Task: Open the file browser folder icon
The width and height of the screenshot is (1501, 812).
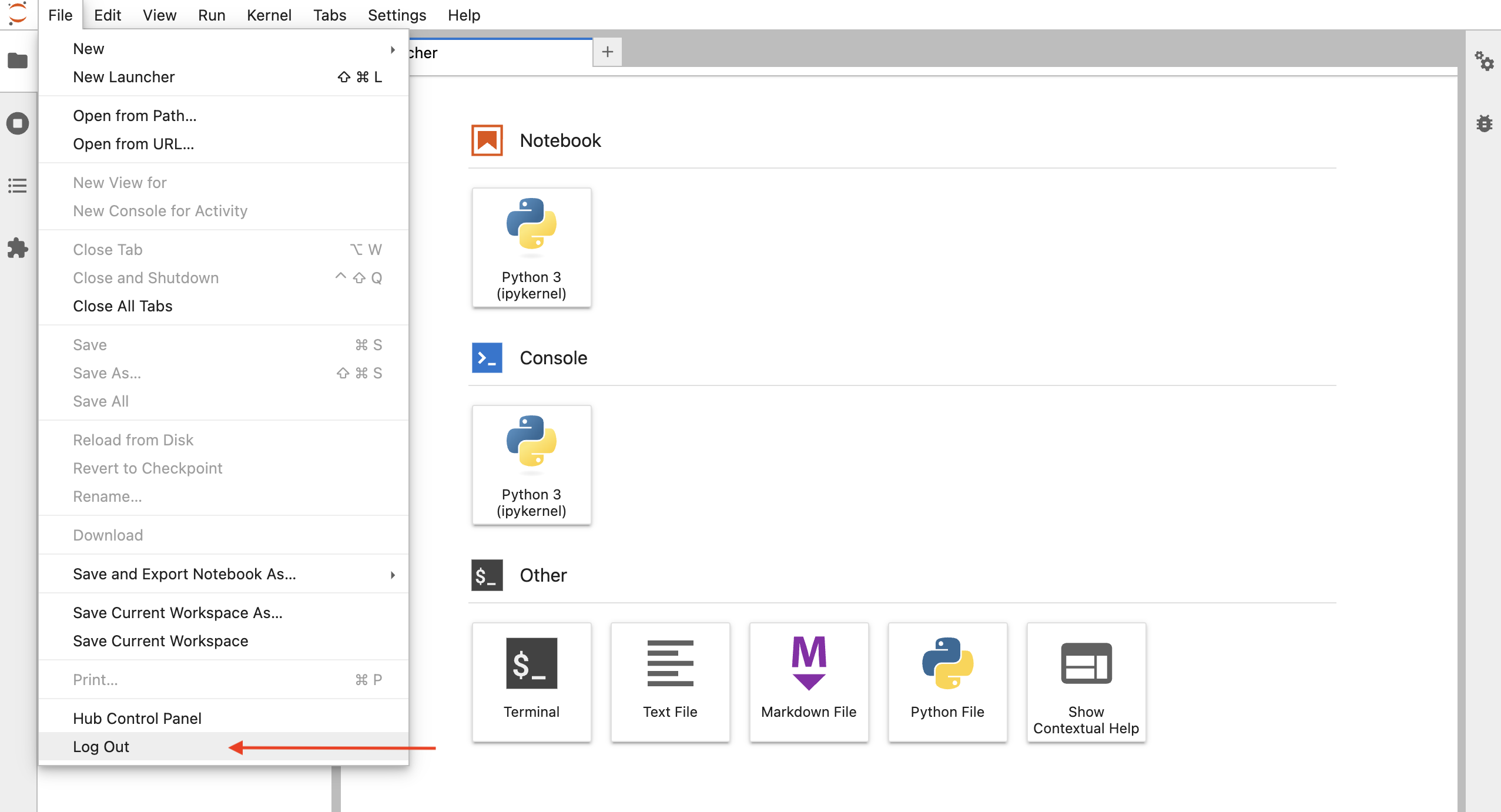Action: (x=18, y=61)
